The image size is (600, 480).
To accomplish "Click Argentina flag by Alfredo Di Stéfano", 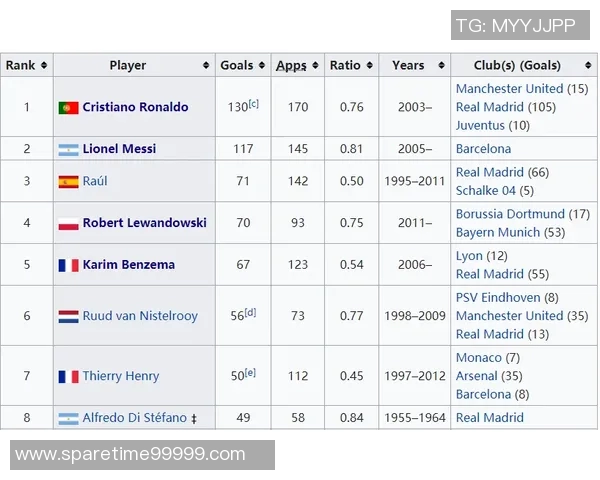I will [x=68, y=418].
